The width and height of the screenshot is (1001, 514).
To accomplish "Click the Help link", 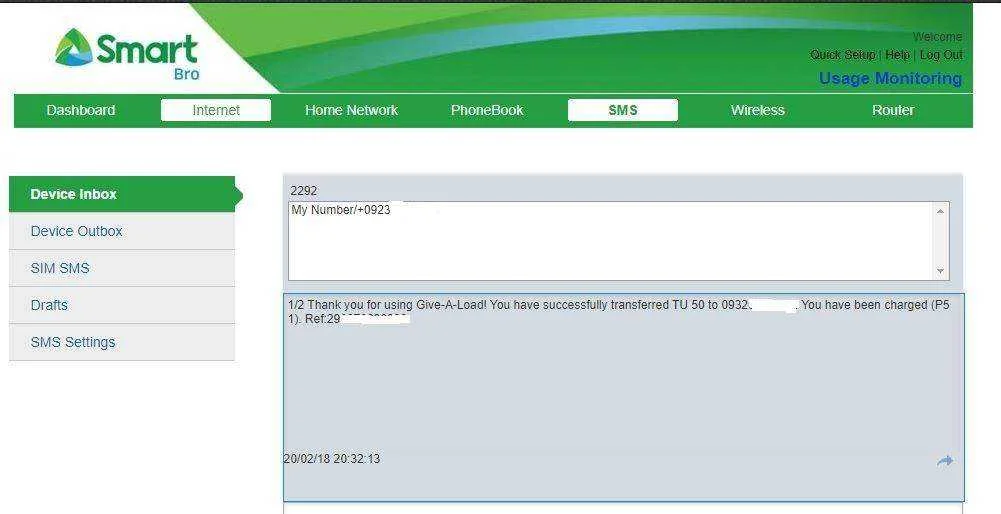I will point(897,55).
